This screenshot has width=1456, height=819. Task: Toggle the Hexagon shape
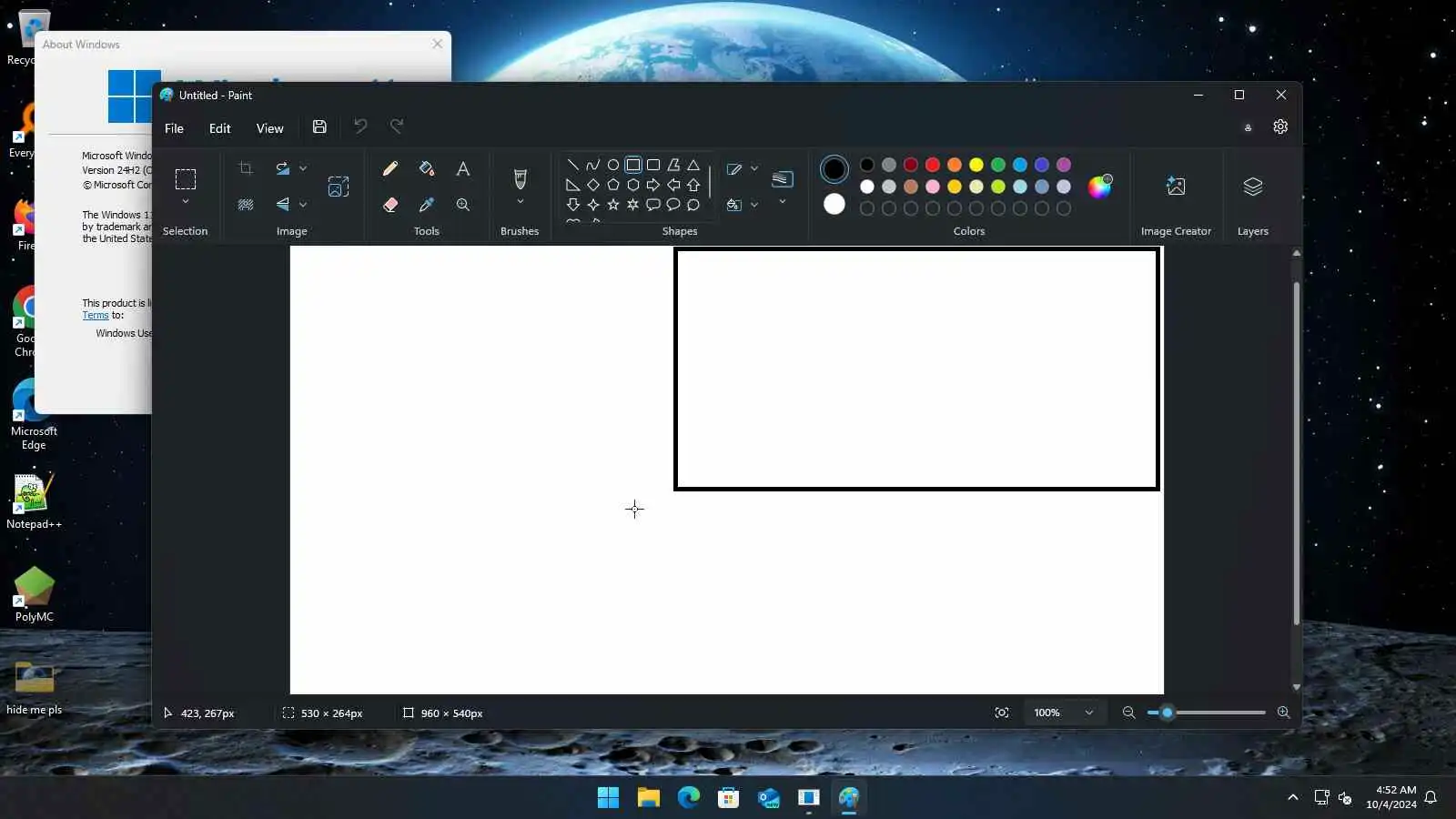(x=633, y=185)
